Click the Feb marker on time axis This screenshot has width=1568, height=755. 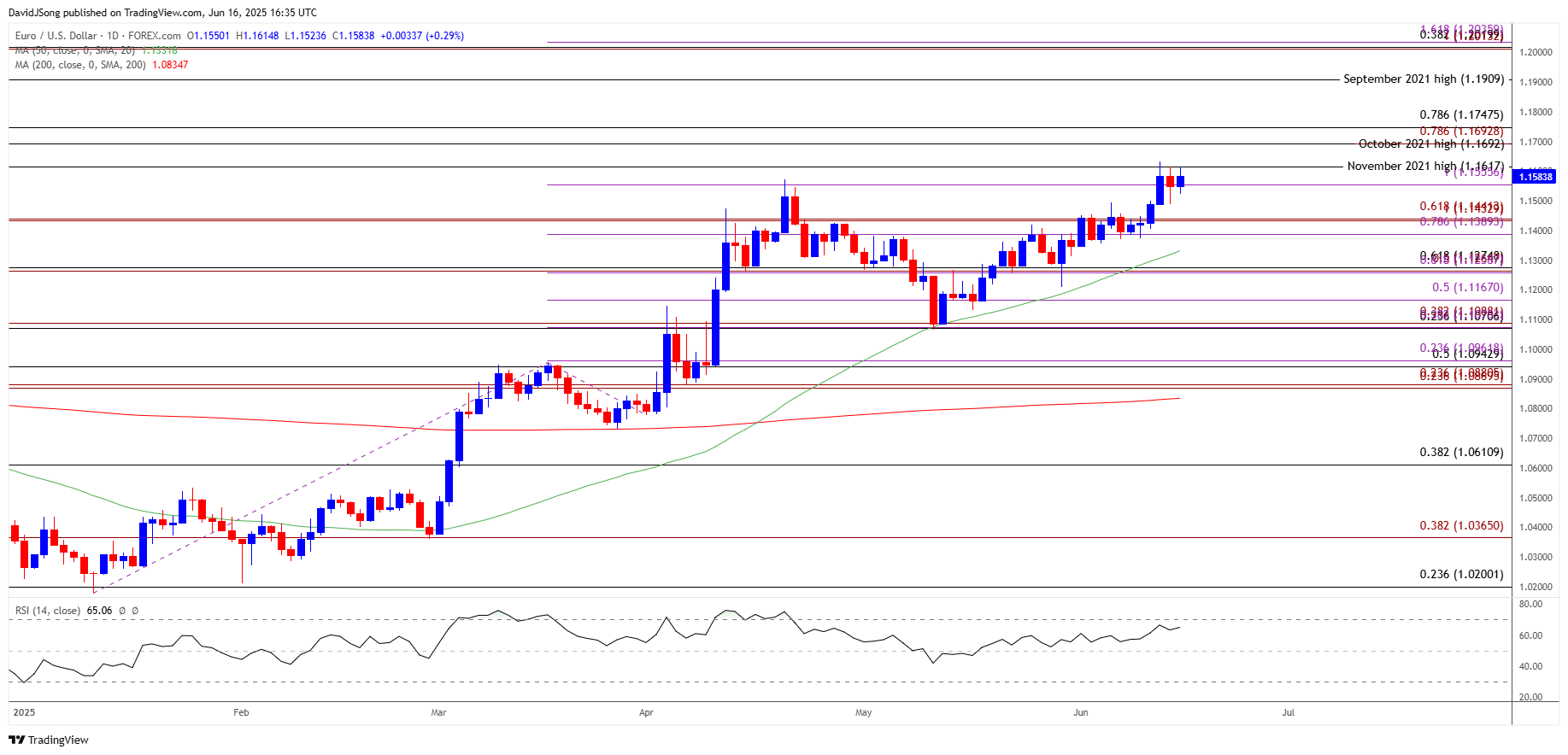pos(241,712)
